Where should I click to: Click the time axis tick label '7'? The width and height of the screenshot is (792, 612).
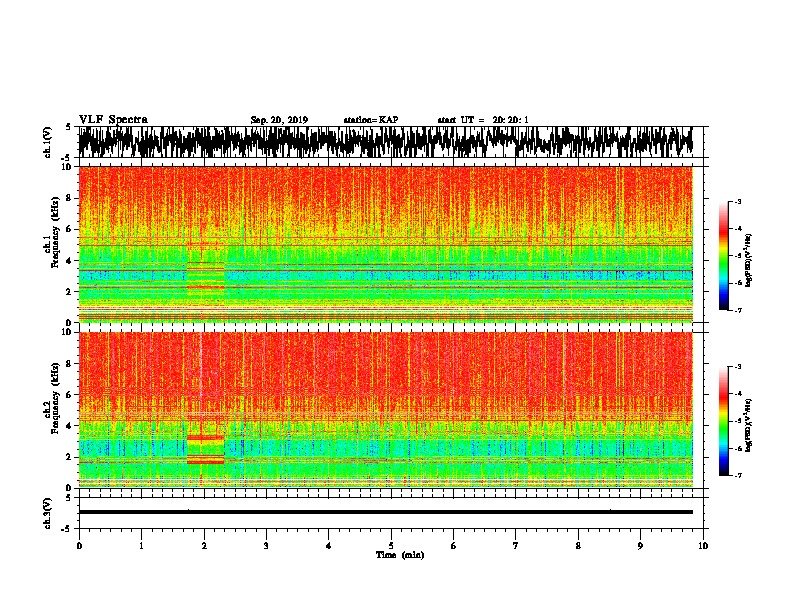pyautogui.click(x=516, y=546)
